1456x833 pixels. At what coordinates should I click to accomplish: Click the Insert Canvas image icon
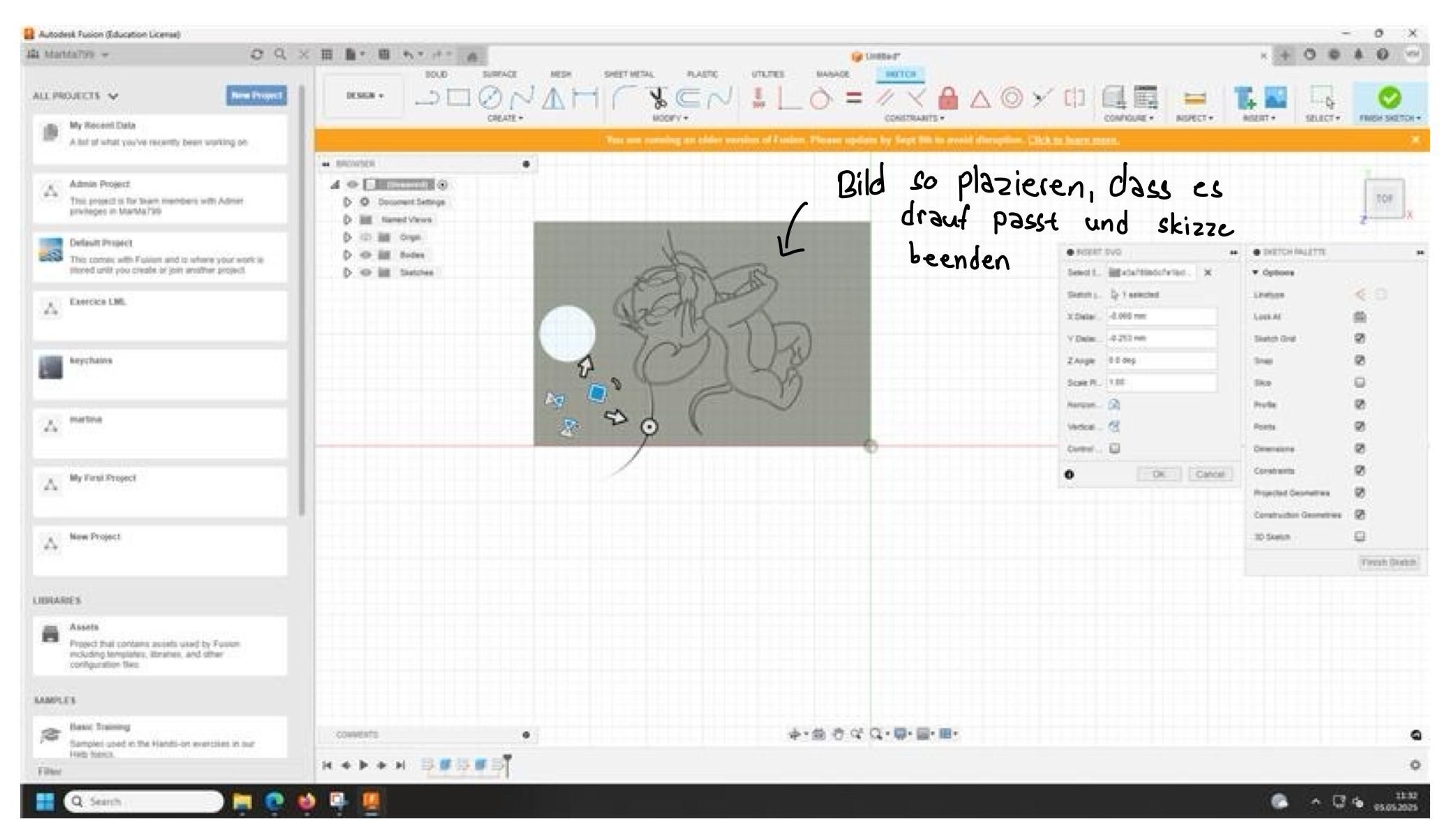tap(1275, 98)
